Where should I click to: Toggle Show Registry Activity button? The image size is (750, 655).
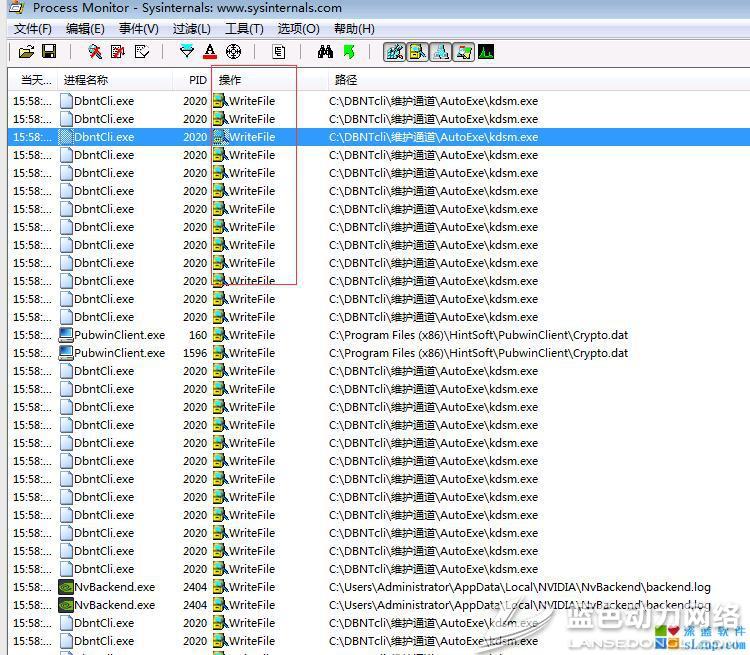[395, 52]
